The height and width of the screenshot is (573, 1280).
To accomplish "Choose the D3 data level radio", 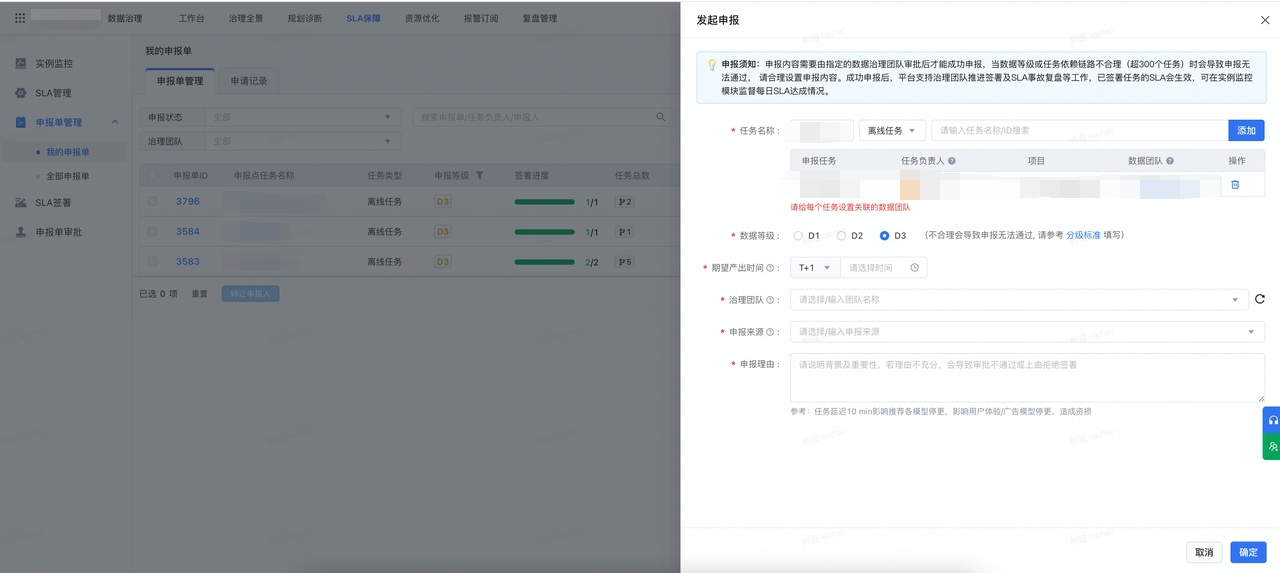I will 884,236.
